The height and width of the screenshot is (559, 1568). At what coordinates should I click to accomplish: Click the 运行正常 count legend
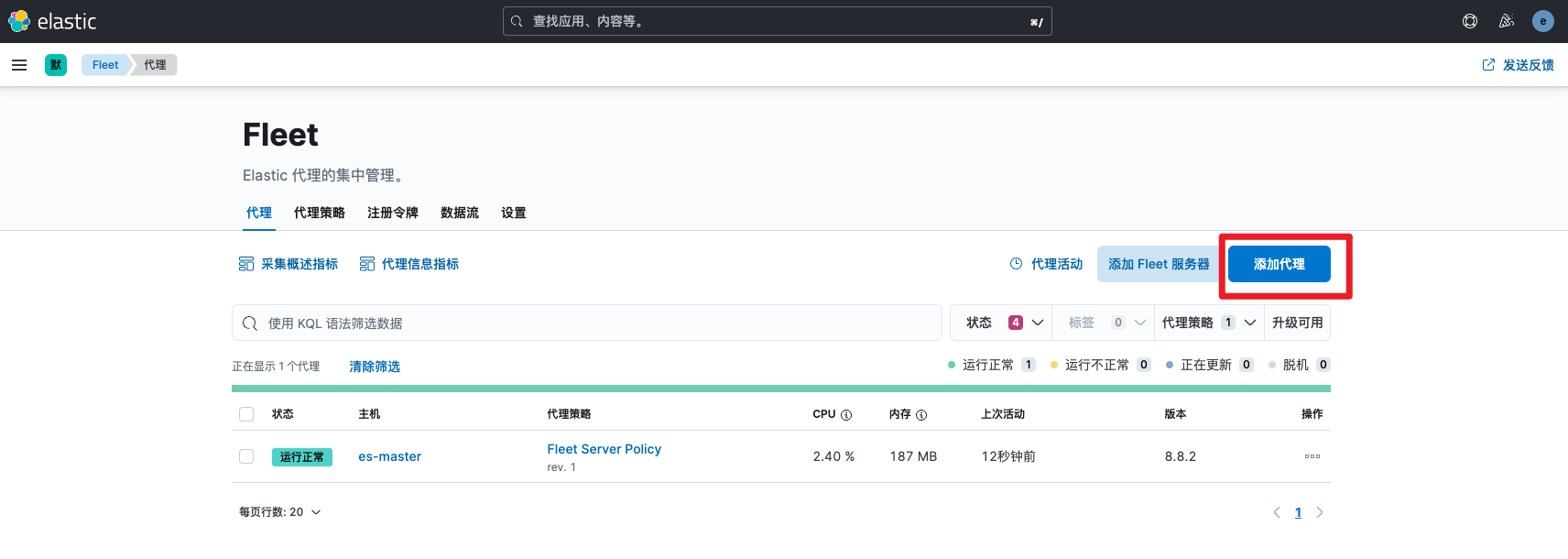992,365
